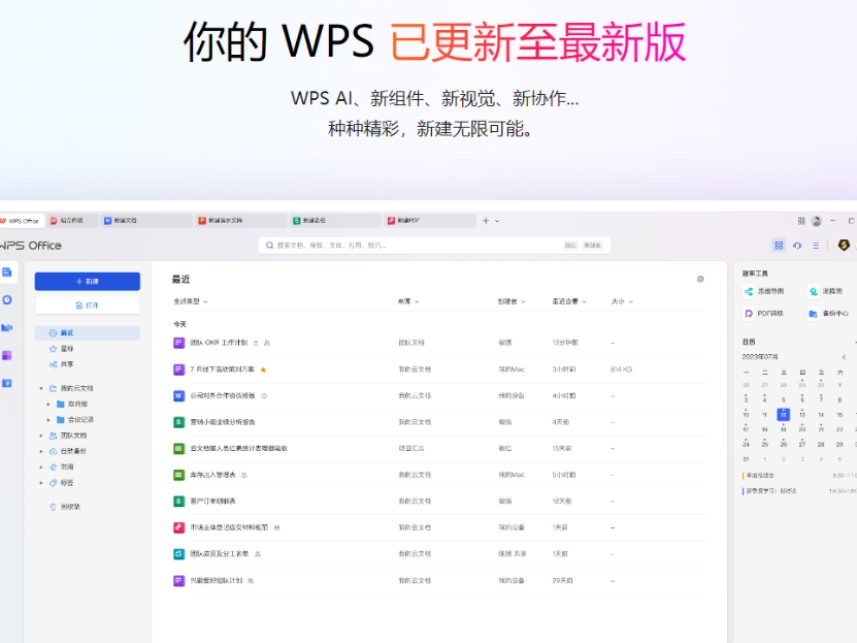Open file 兴趣爱好组队计划
The height and width of the screenshot is (643, 857).
click(x=216, y=581)
